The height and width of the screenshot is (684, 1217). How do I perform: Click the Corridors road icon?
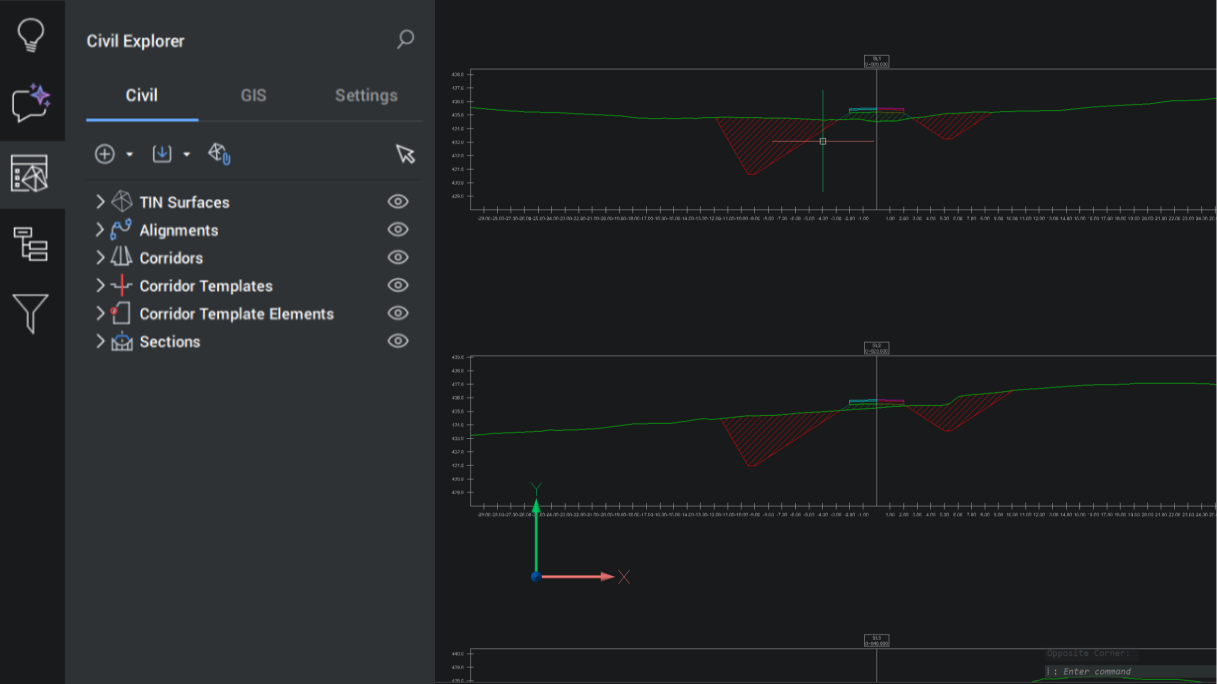point(122,258)
